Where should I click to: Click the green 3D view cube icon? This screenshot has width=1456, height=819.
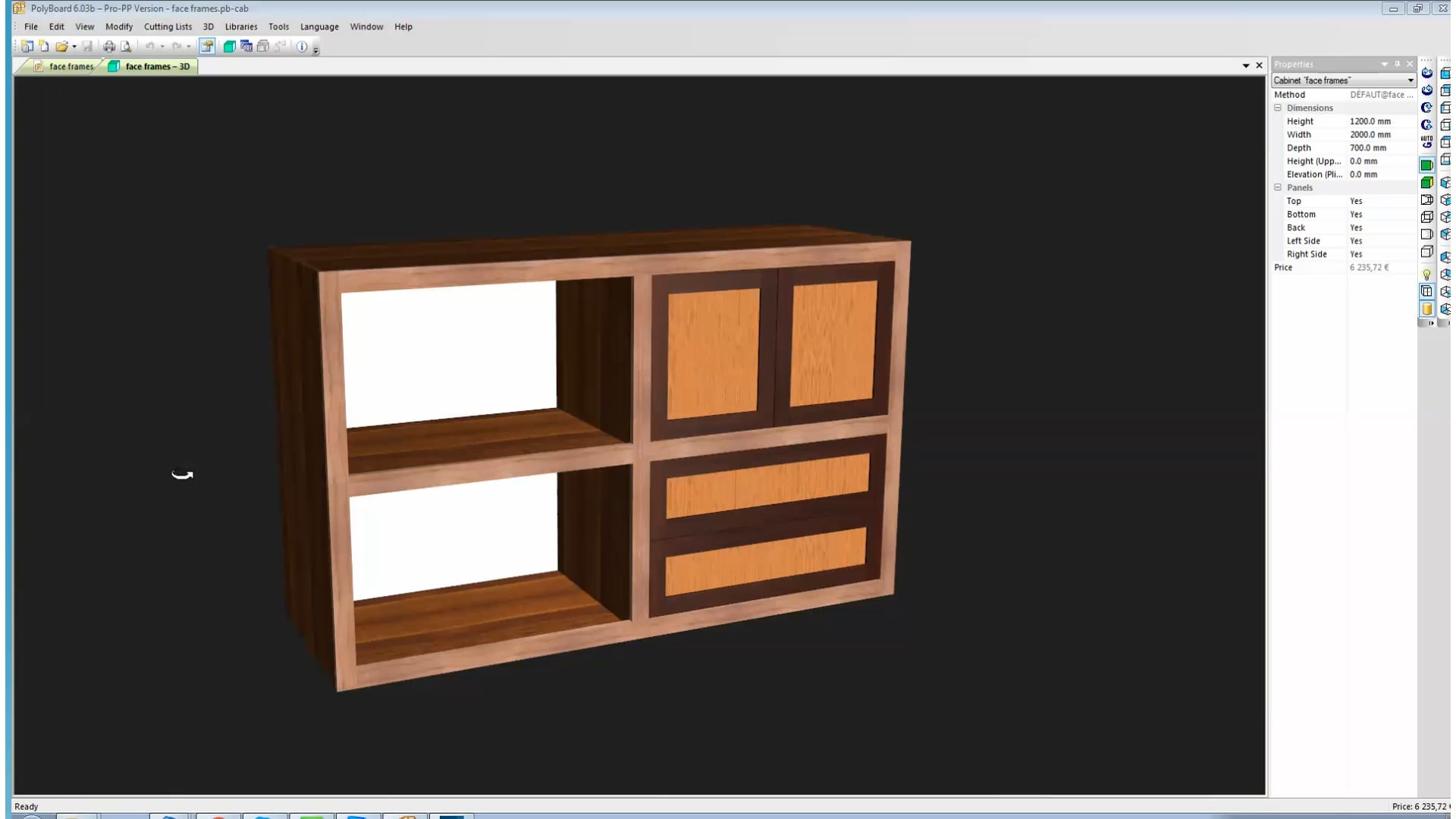(229, 46)
